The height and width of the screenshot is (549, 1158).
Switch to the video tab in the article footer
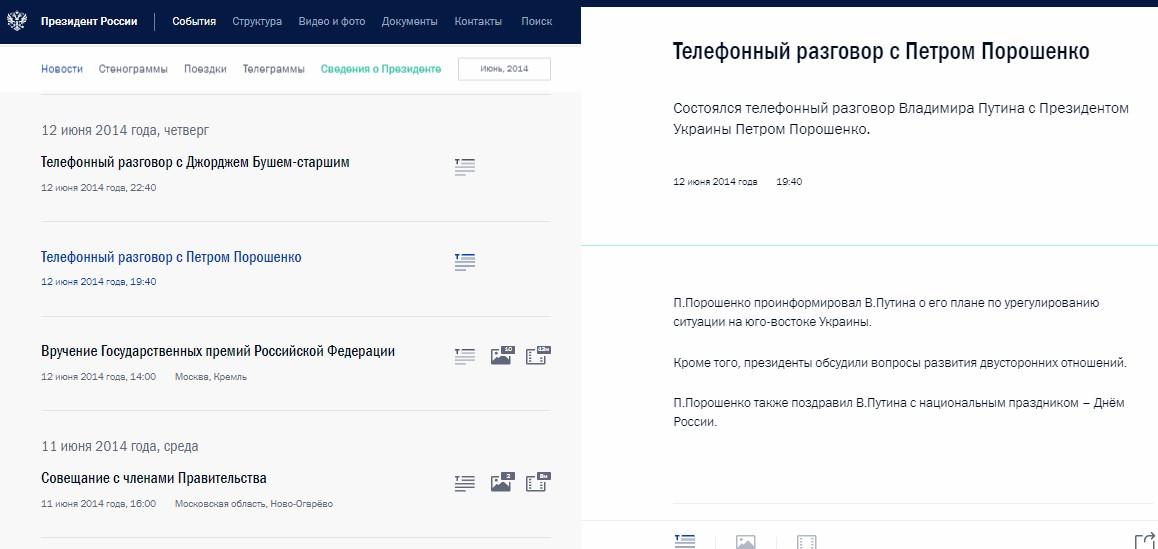(x=806, y=542)
